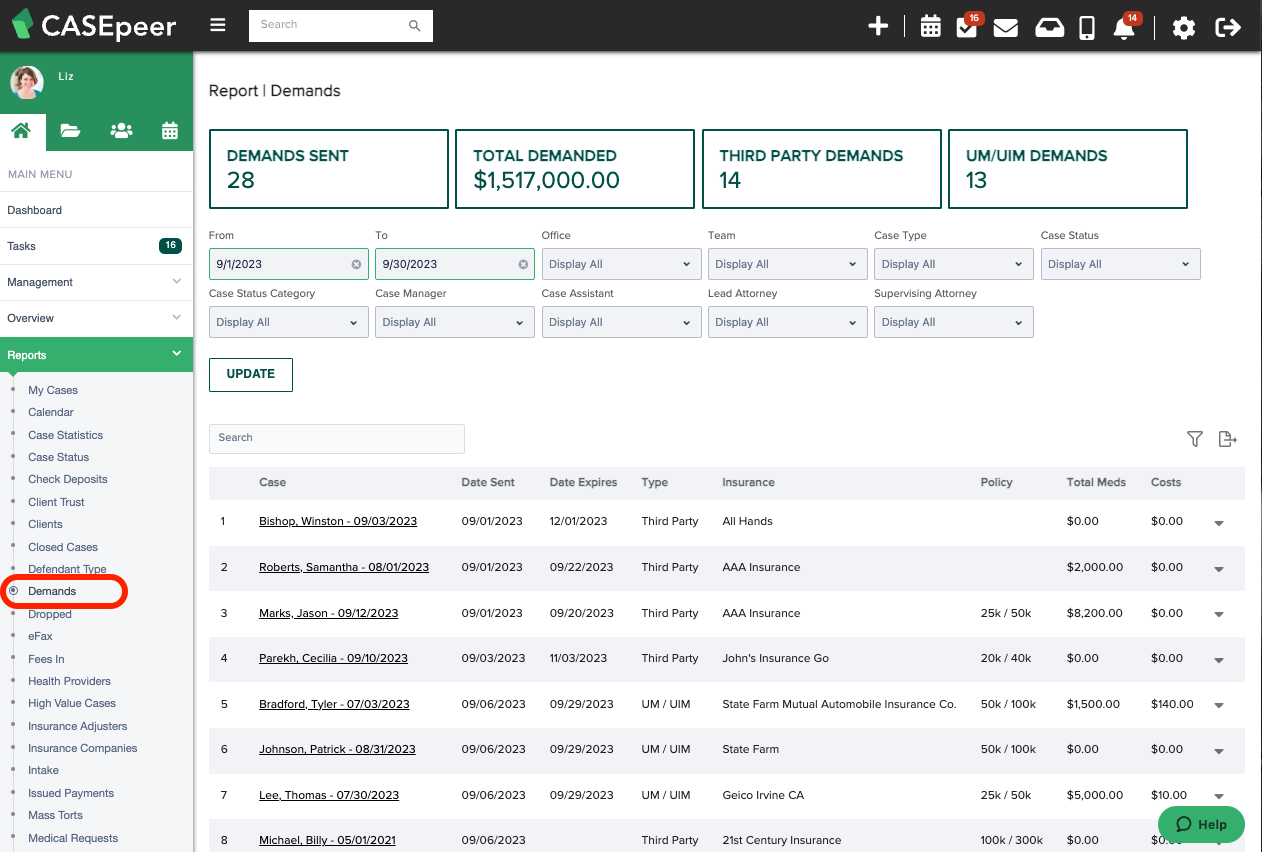Image resolution: width=1262 pixels, height=852 pixels.
Task: Open the Case Manager dropdown
Action: click(x=455, y=322)
